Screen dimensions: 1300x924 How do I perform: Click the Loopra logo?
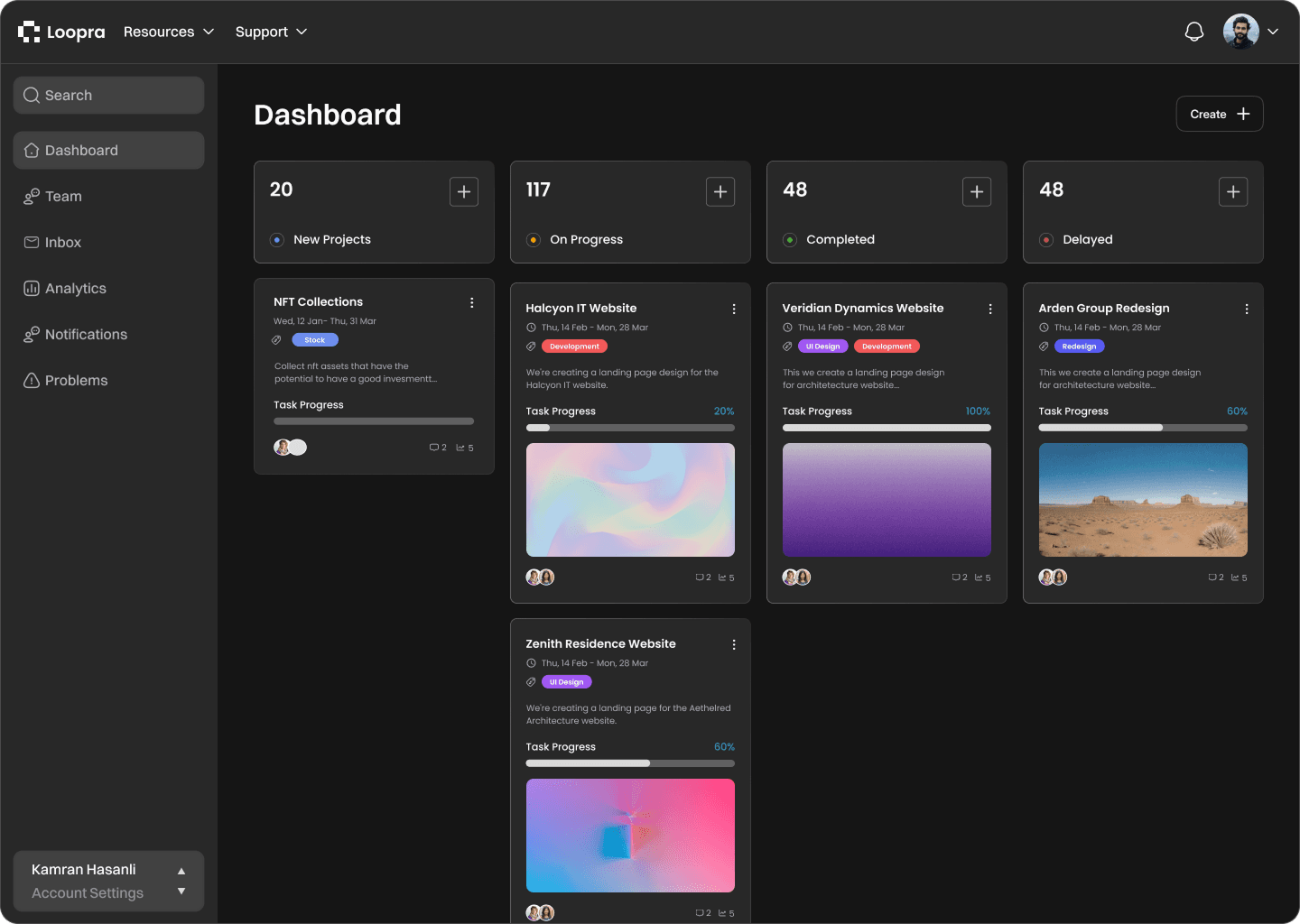61,31
